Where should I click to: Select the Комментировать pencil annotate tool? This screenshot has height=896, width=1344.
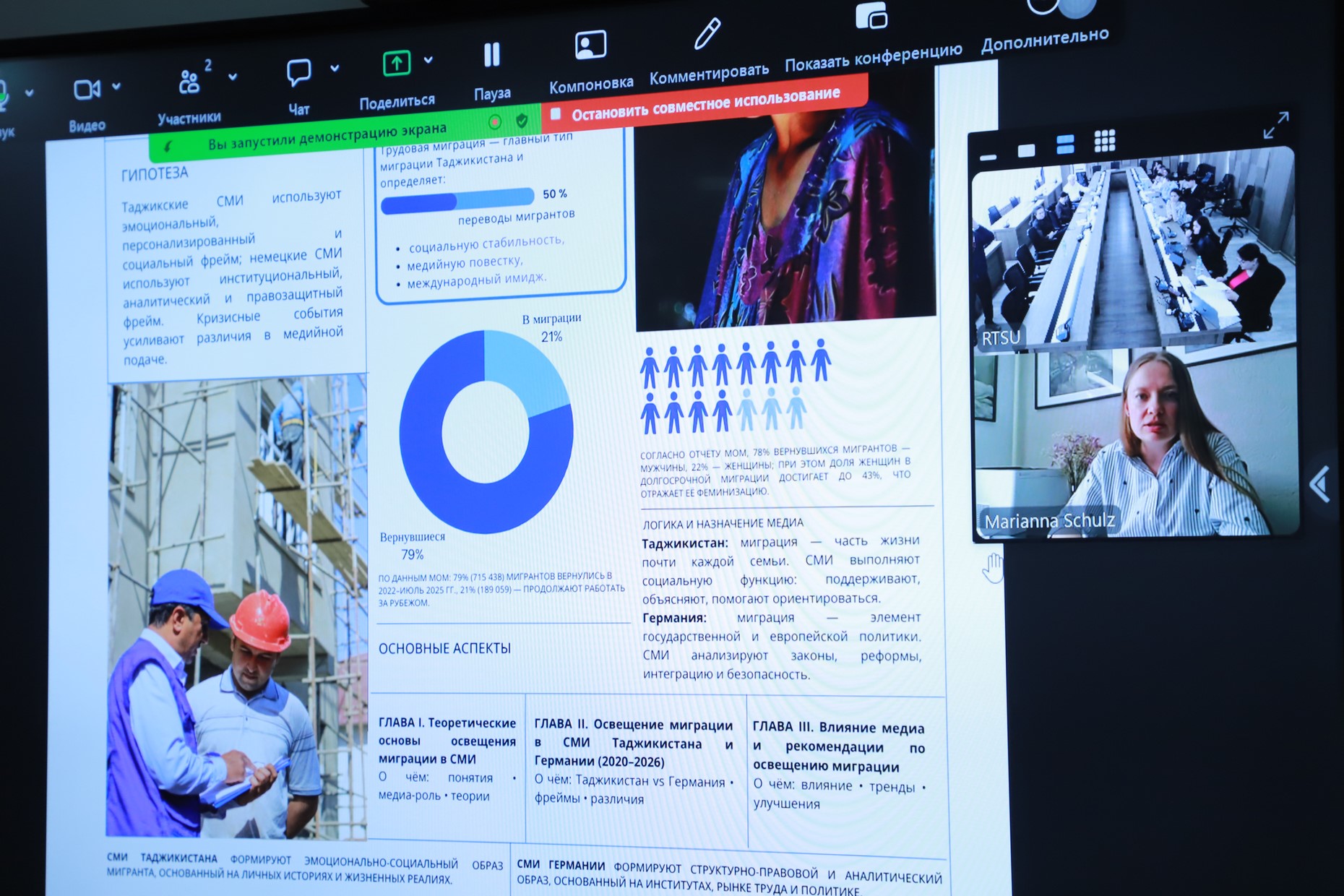click(x=707, y=34)
